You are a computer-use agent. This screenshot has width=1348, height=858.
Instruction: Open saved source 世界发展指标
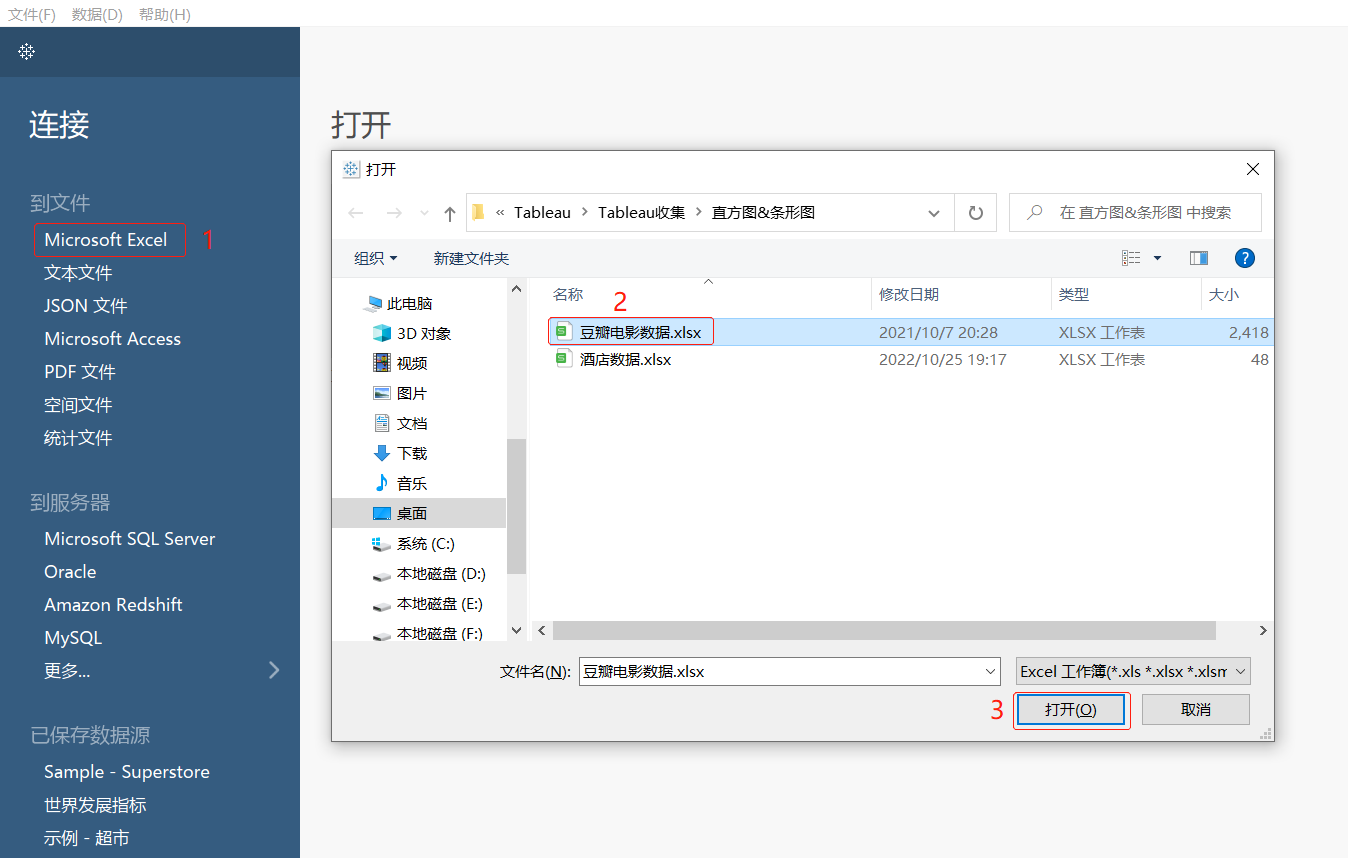tap(95, 805)
